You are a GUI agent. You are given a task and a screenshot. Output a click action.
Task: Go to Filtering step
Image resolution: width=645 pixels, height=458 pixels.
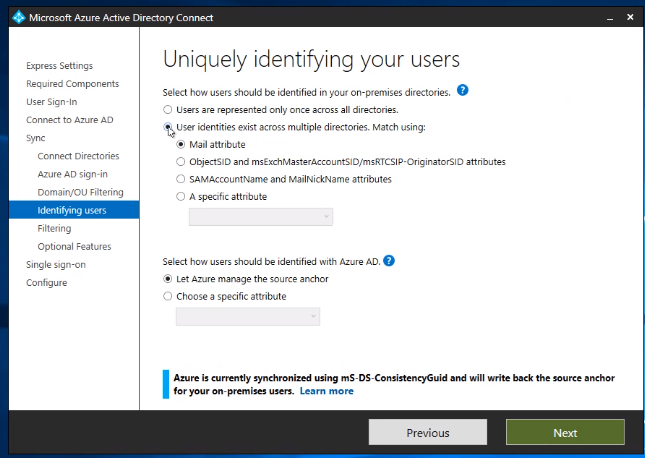[54, 228]
